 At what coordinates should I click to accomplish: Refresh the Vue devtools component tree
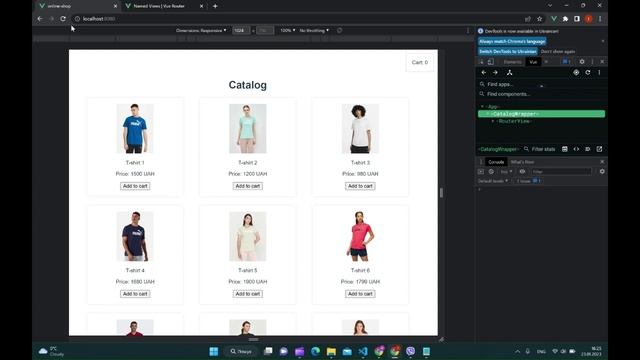coord(588,73)
